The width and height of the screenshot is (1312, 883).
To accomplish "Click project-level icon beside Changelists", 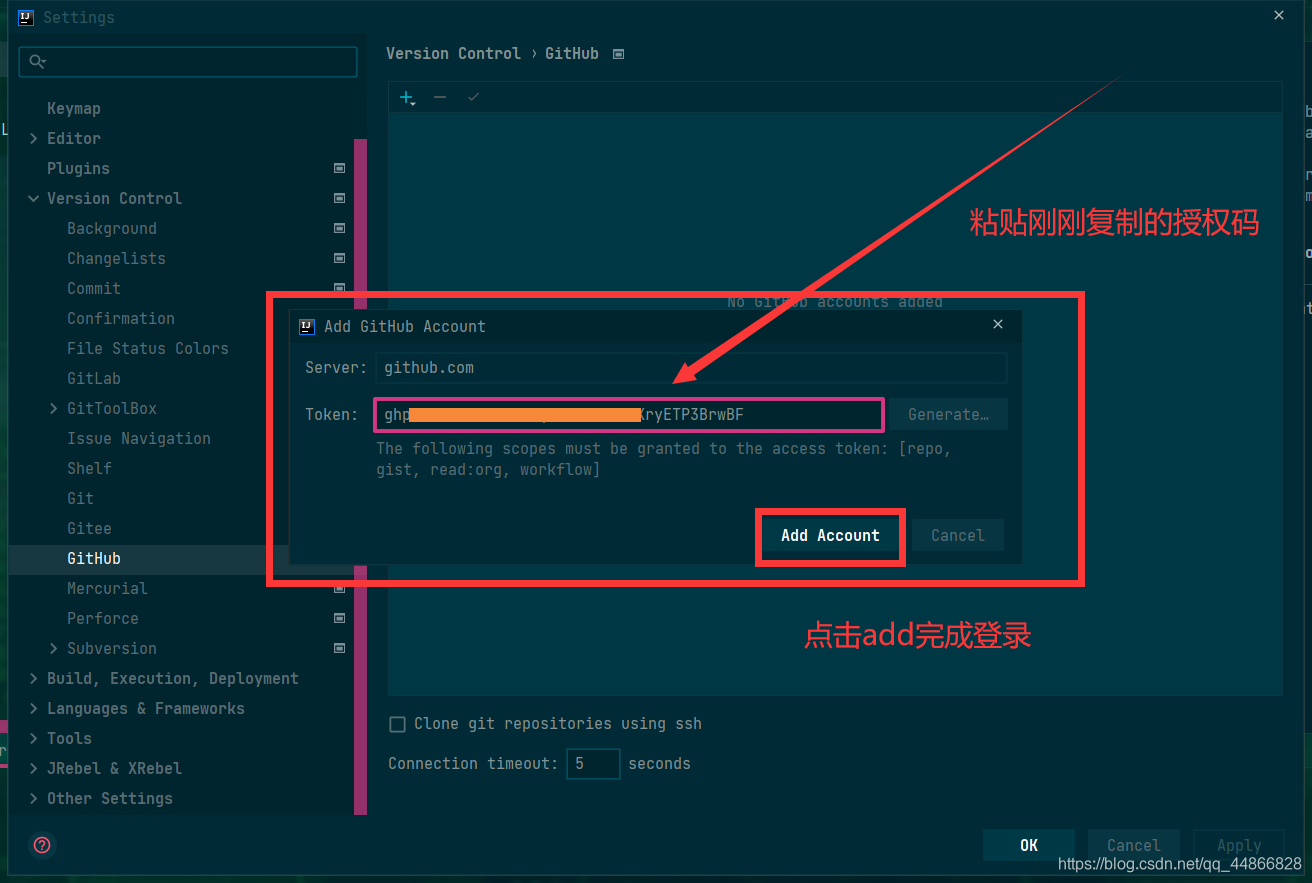I will pos(339,258).
